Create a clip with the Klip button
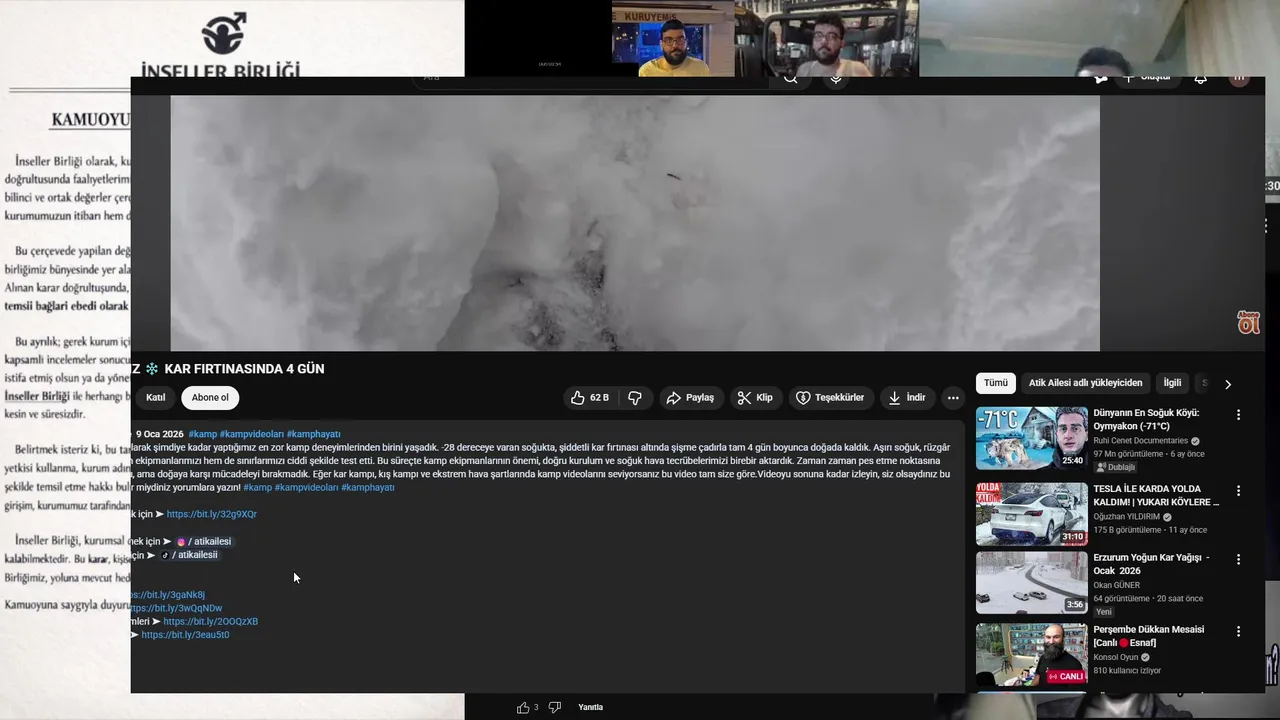Image resolution: width=1280 pixels, height=720 pixels. pos(755,398)
